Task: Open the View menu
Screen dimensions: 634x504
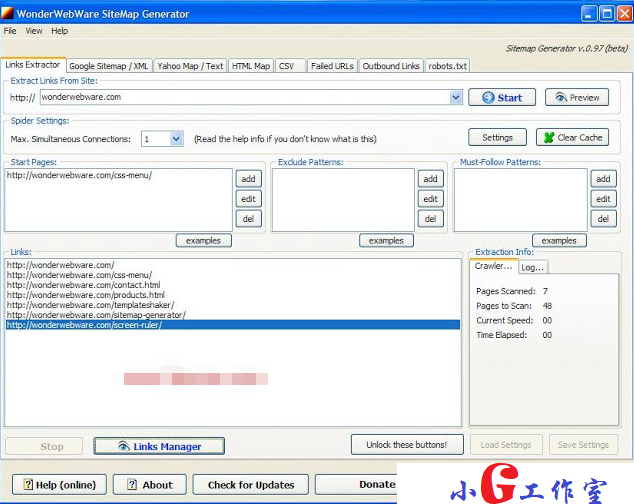Action: pyautogui.click(x=34, y=31)
